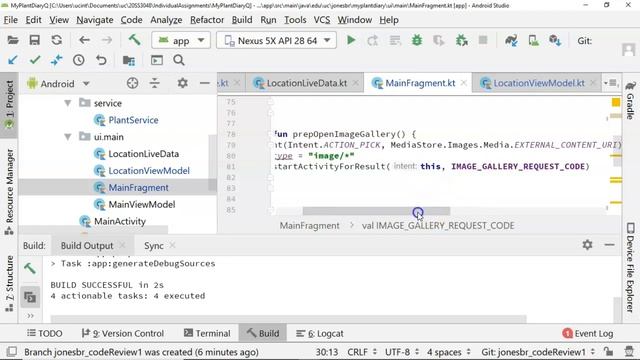Open Build panel settings gear
640x360 pixels.
click(x=587, y=244)
